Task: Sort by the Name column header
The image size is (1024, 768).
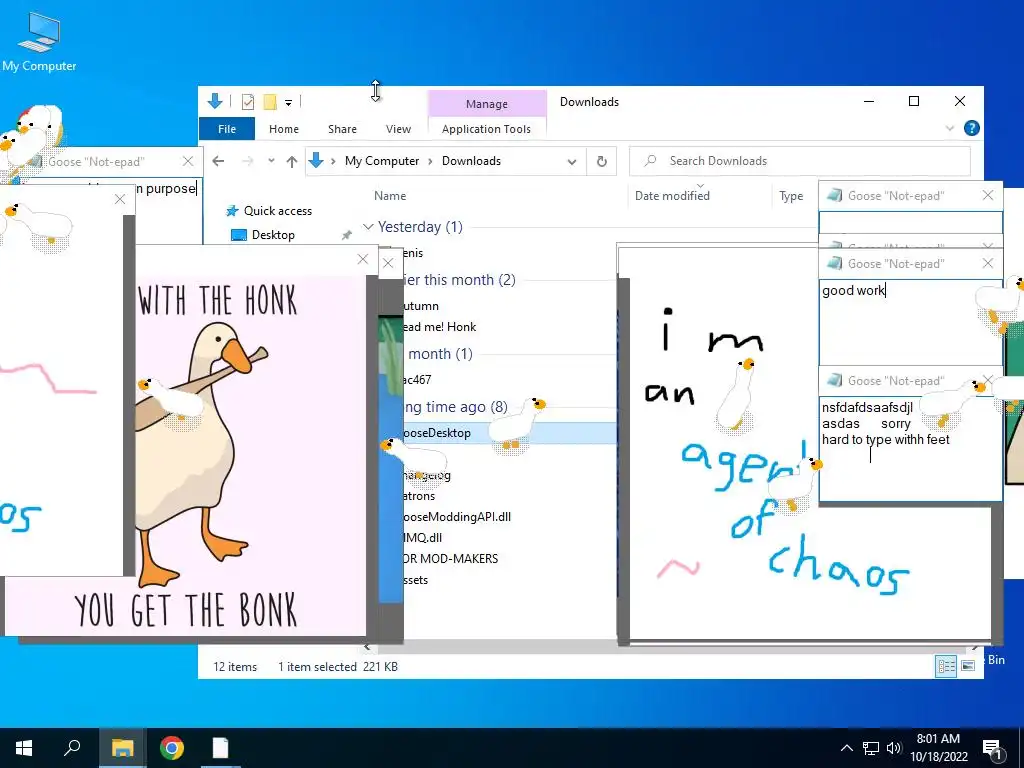Action: point(390,195)
